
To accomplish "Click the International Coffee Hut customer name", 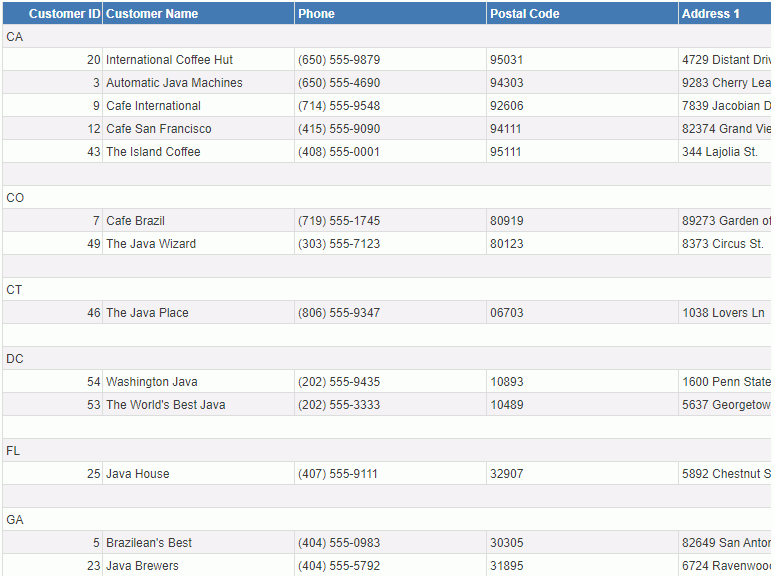I will (x=169, y=60).
